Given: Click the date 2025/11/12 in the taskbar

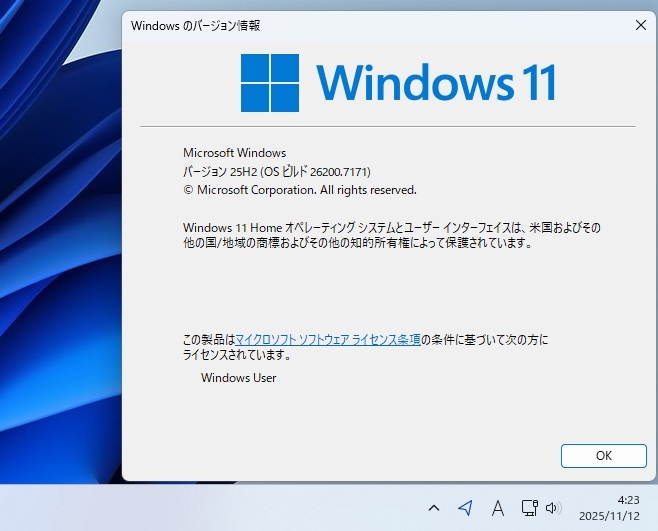Looking at the screenshot, I should tap(609, 516).
